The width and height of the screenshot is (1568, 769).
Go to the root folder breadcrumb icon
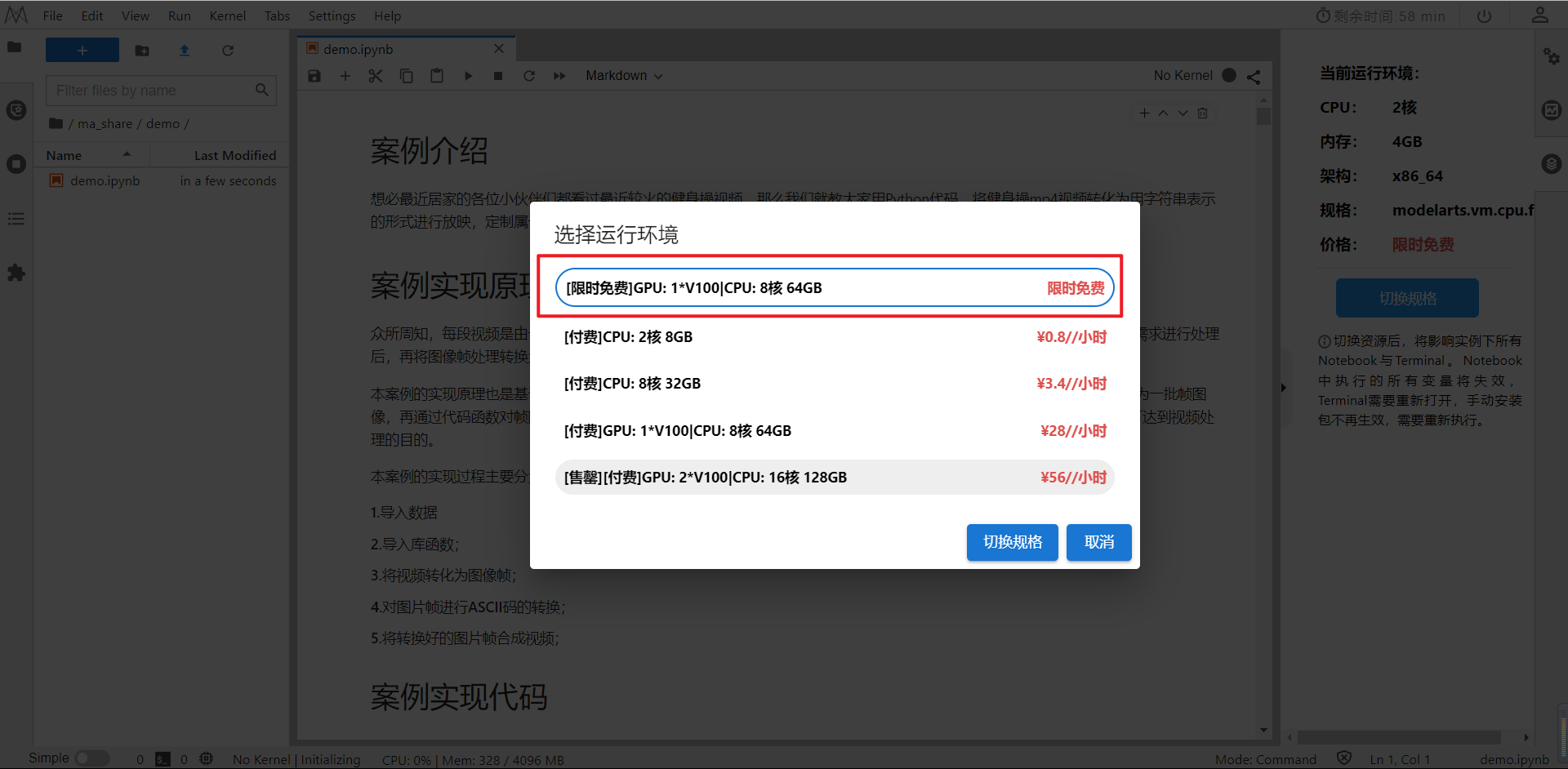pyautogui.click(x=56, y=124)
